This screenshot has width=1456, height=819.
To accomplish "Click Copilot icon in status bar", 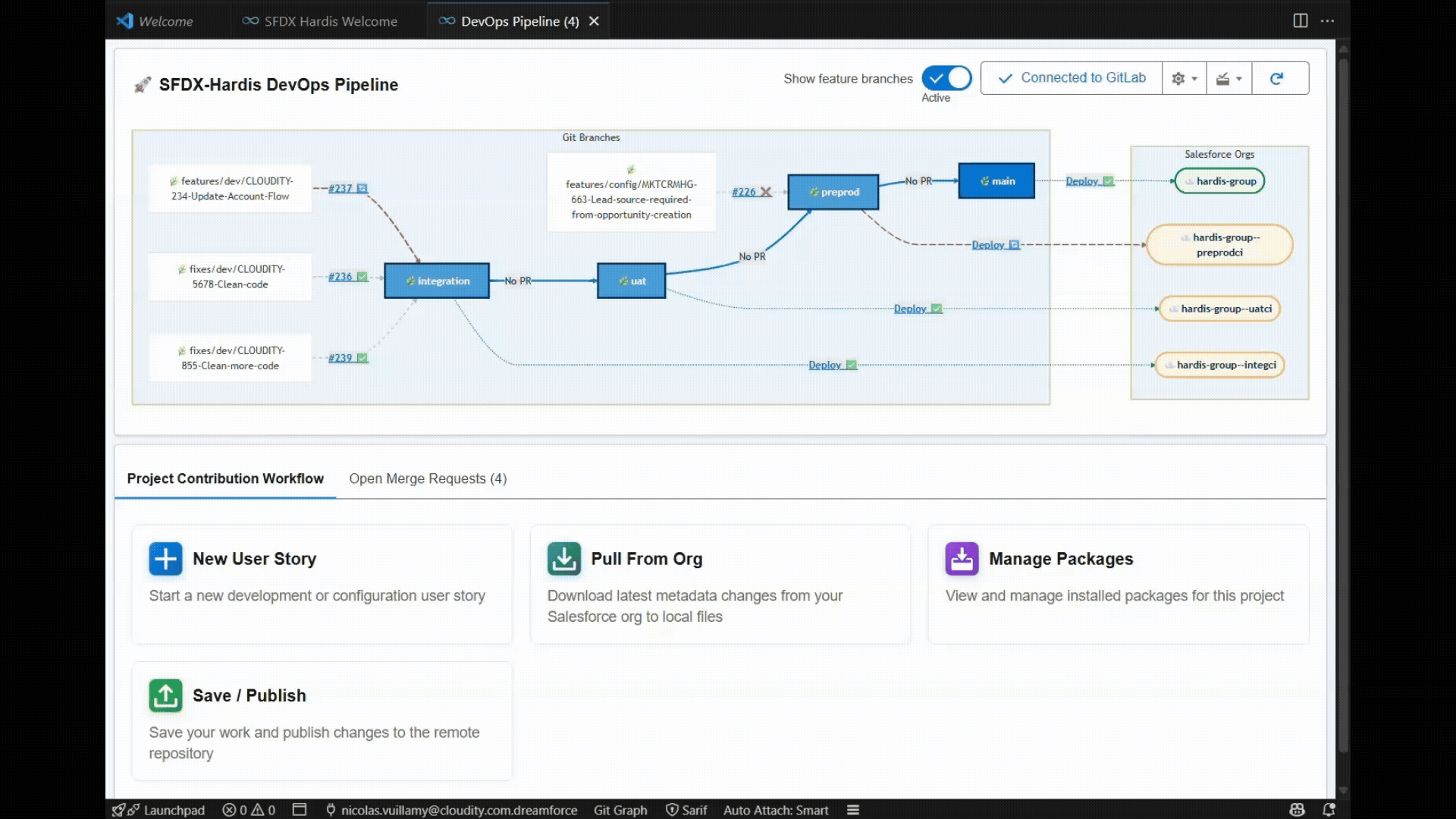I will (x=1297, y=810).
